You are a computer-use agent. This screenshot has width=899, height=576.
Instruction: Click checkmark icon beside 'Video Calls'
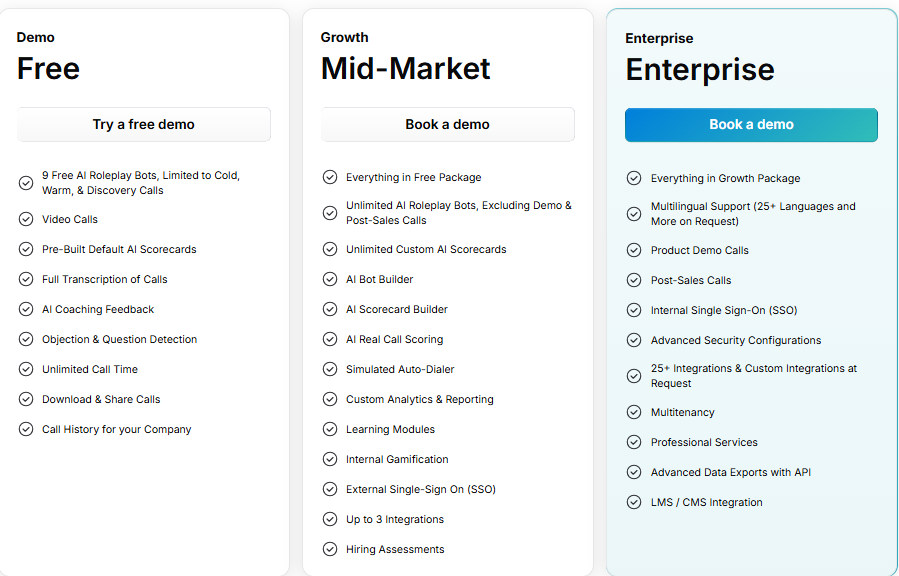coord(26,219)
